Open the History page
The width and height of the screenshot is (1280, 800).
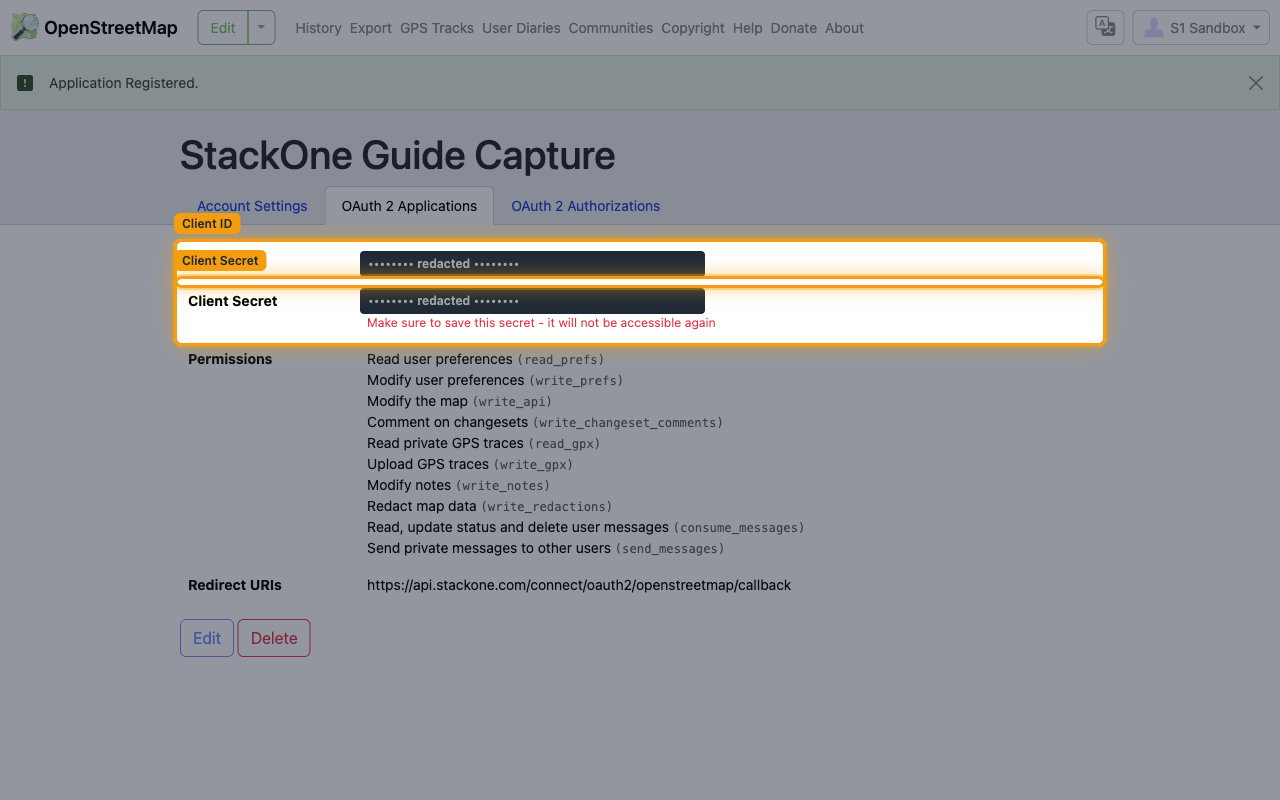(318, 28)
